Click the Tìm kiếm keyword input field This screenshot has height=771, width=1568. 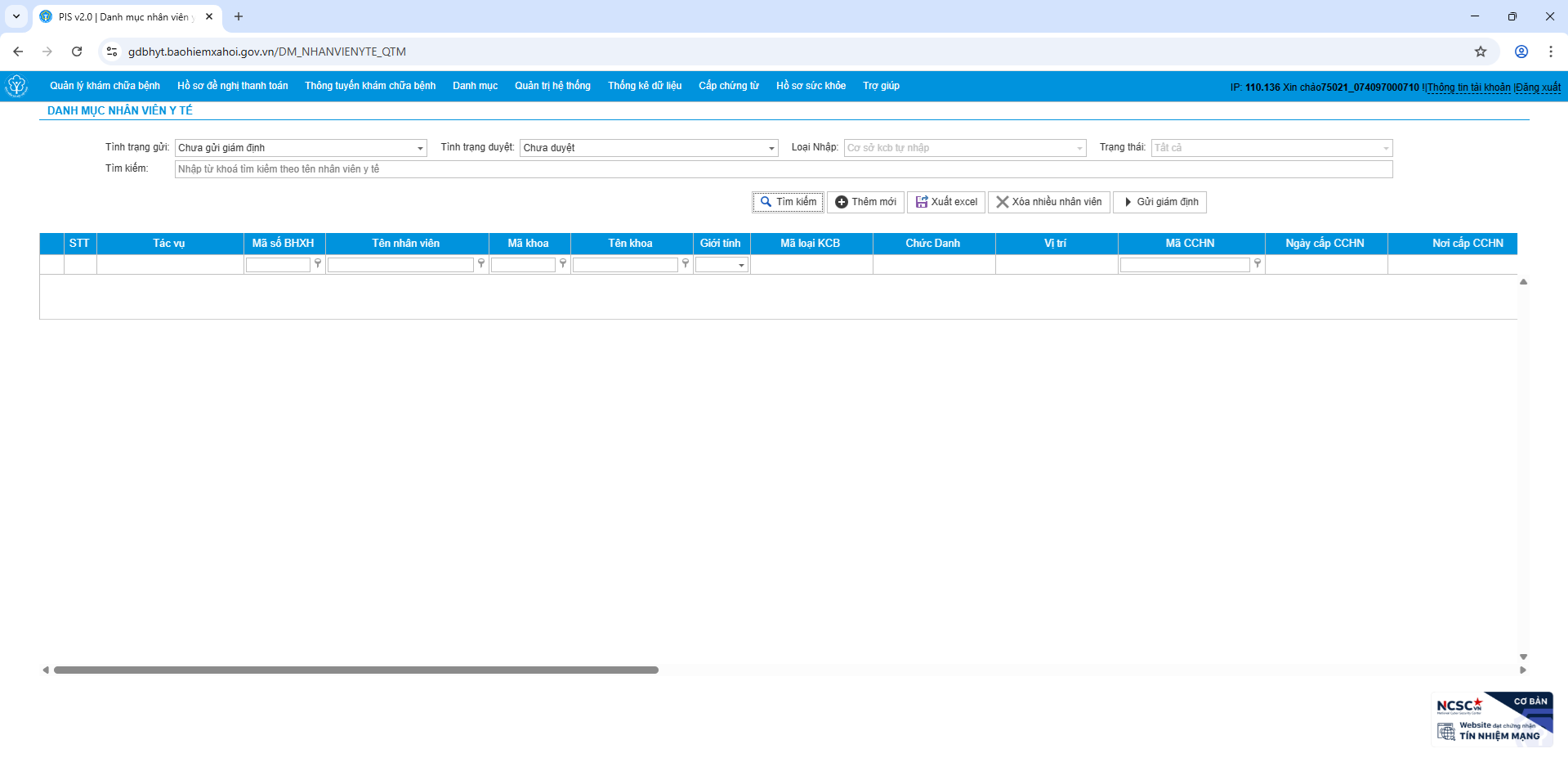click(x=784, y=169)
